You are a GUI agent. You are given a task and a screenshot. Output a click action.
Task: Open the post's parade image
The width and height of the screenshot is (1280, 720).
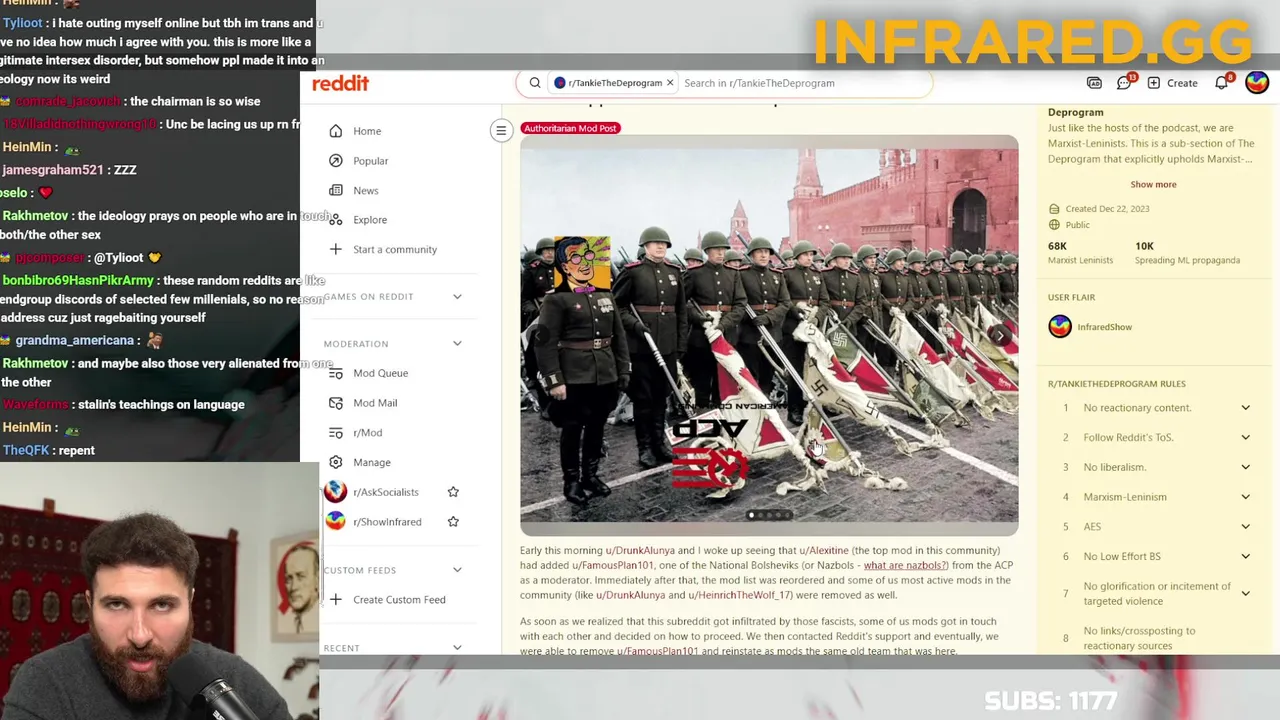coord(769,336)
